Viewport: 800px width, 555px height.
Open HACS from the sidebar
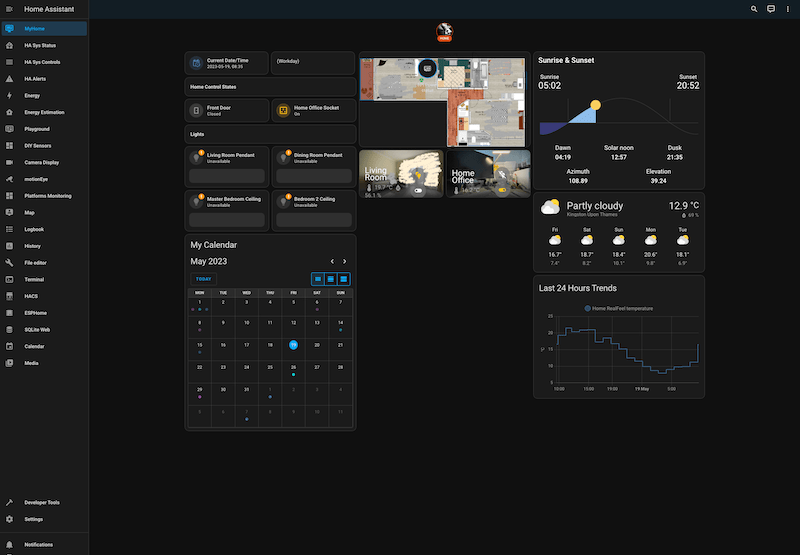31,296
